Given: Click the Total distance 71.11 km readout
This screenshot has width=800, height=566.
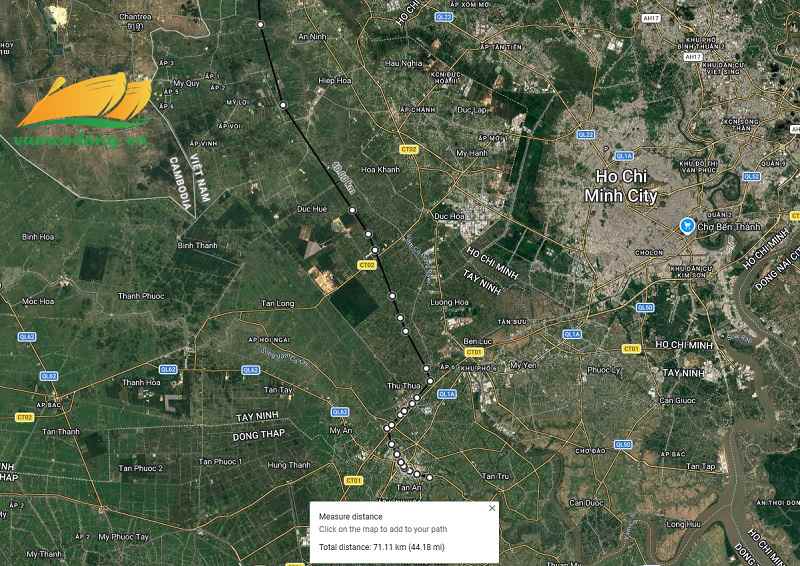Looking at the screenshot, I should 382,547.
